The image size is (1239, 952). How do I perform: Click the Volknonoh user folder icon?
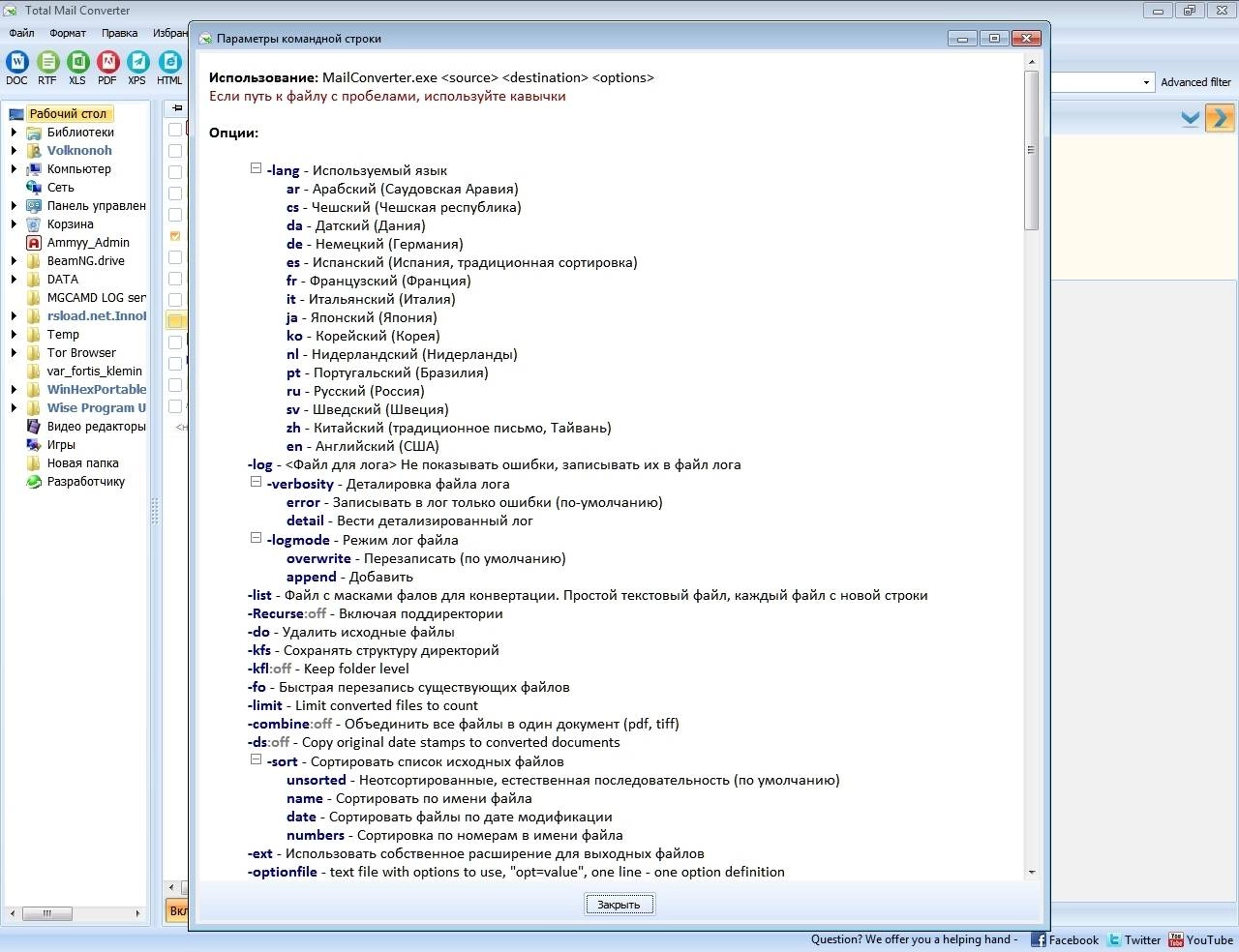[x=34, y=151]
